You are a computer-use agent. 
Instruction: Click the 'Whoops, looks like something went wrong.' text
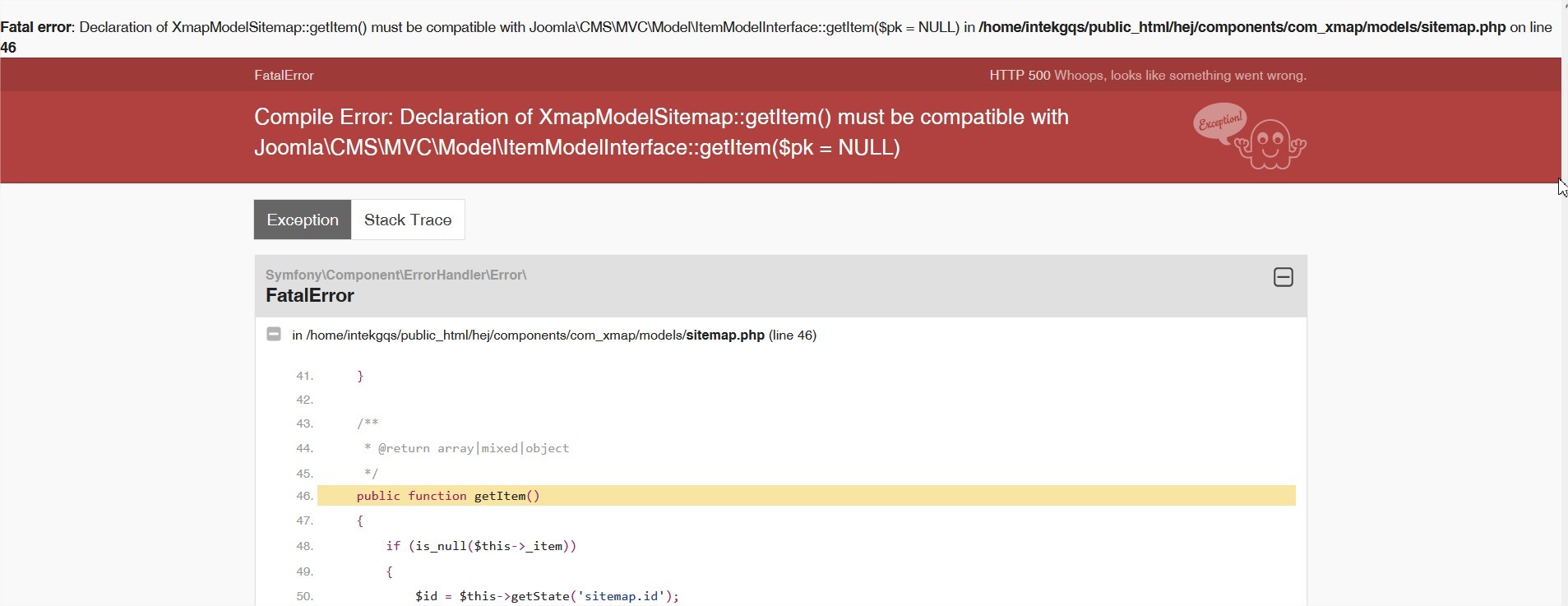1180,75
